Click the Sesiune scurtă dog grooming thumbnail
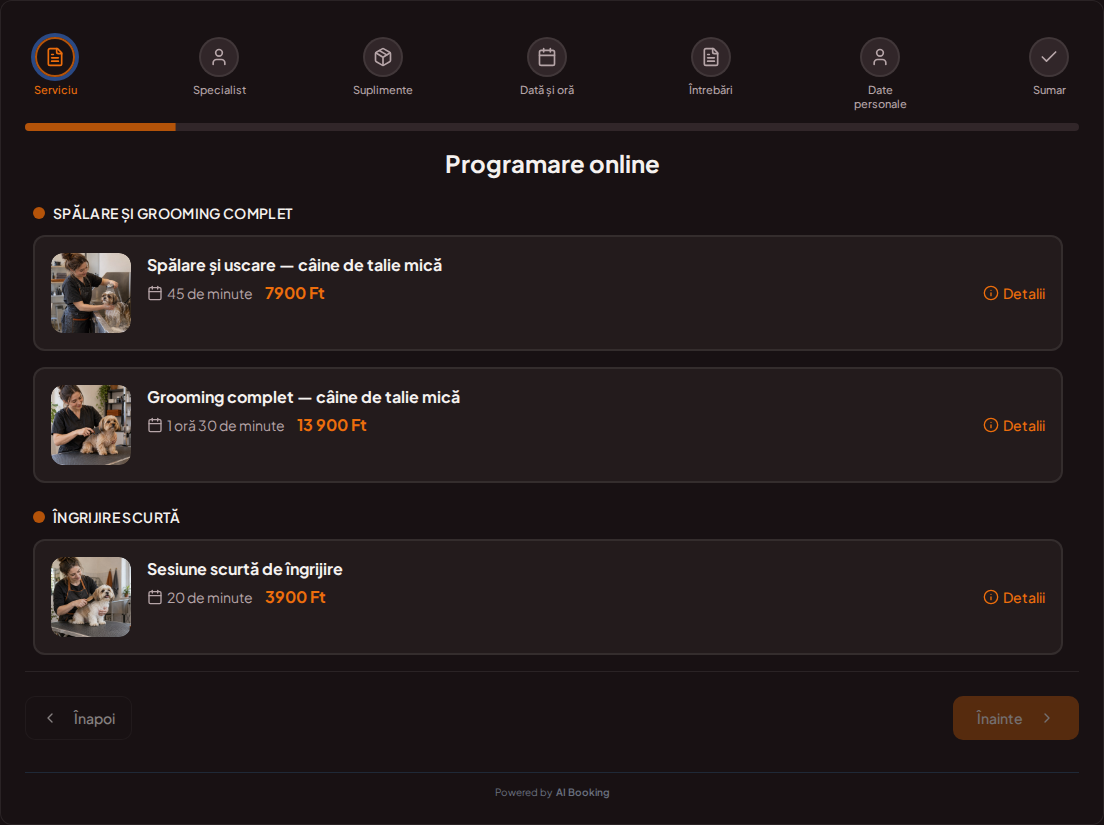The height and width of the screenshot is (825, 1104). pos(91,597)
